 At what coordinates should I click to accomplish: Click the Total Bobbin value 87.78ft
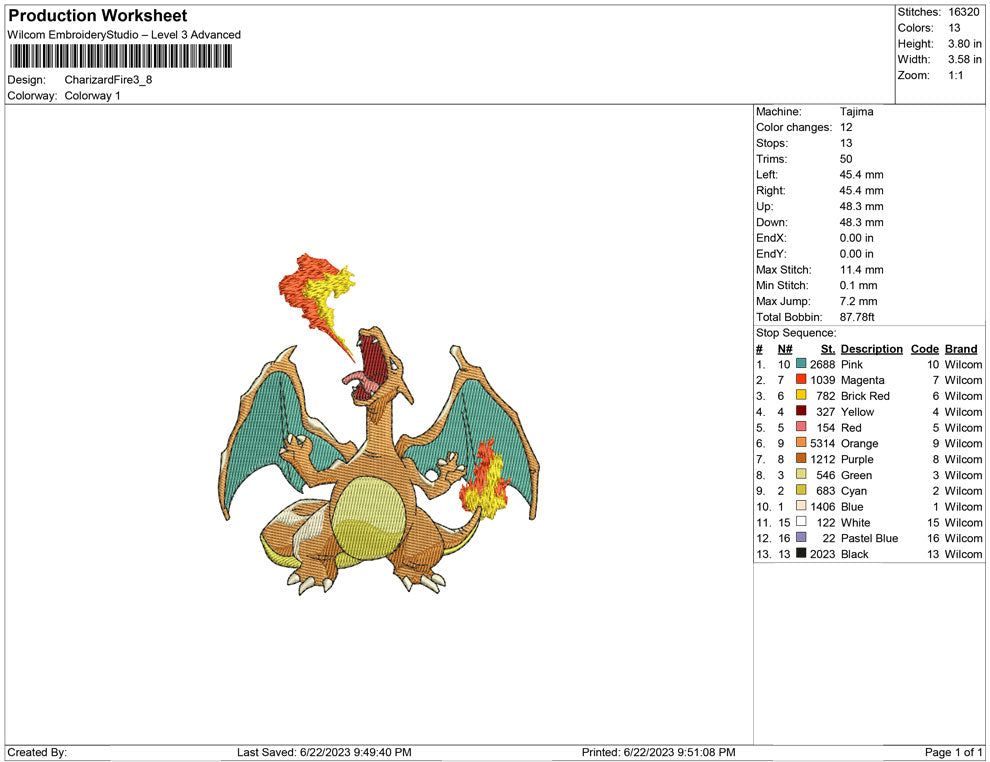point(860,317)
